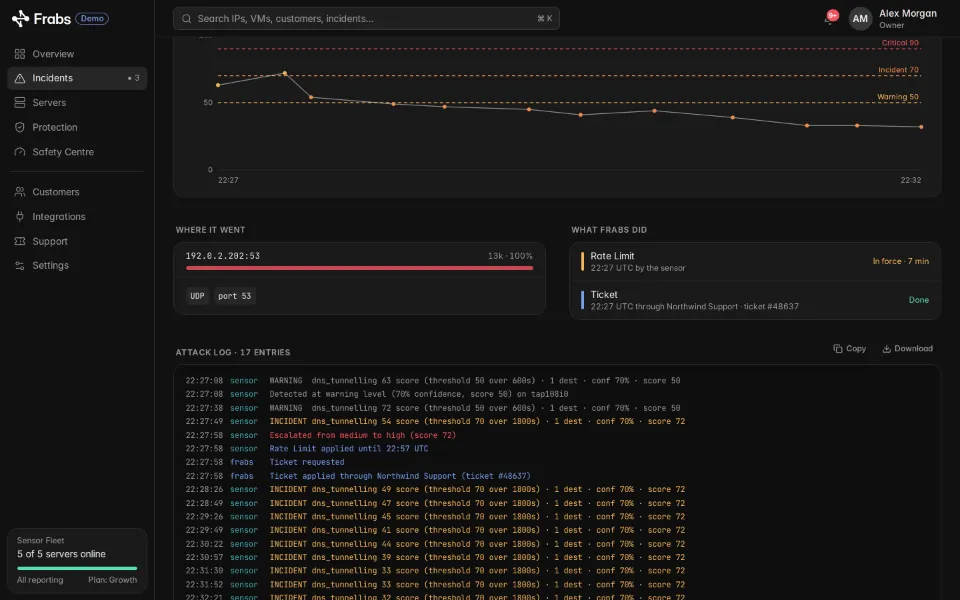This screenshot has width=960, height=600.
Task: Click the Support ticket icon
Action: 20,241
